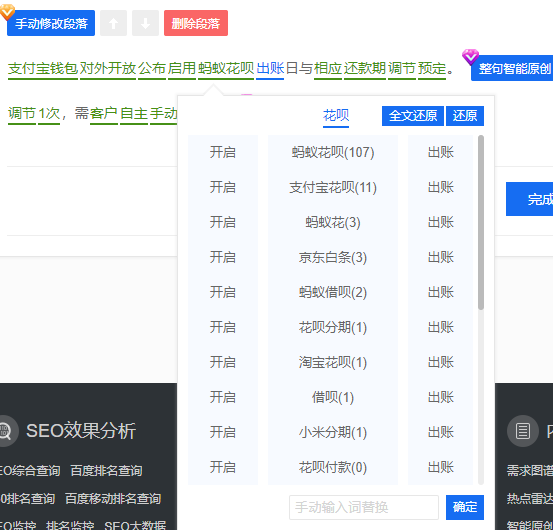Screen dimensions: 553x530
Task: Choose synonym 支付宝花呗(11)
Action: coord(333,187)
